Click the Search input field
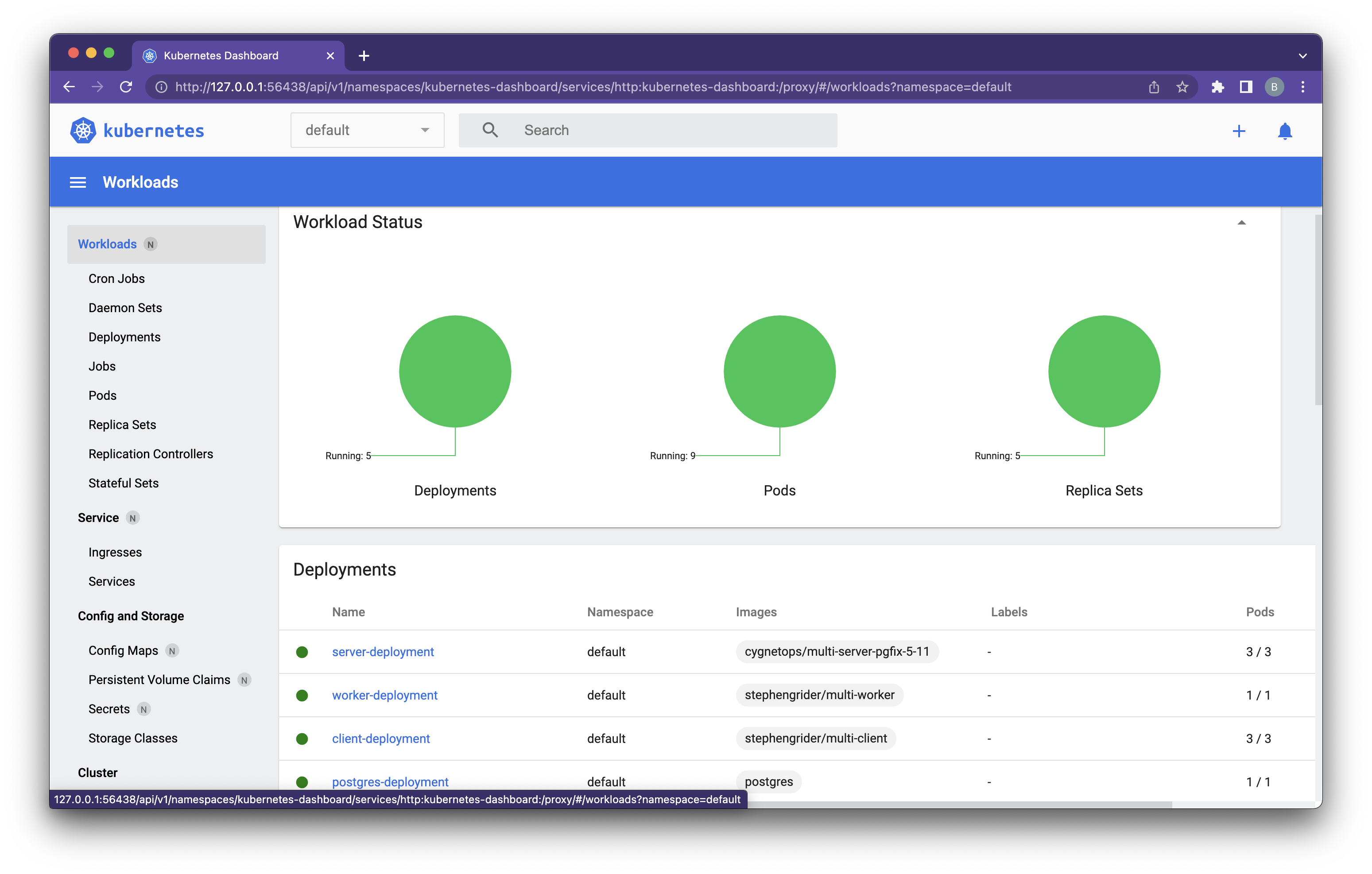Viewport: 1372px width, 874px height. coord(672,130)
